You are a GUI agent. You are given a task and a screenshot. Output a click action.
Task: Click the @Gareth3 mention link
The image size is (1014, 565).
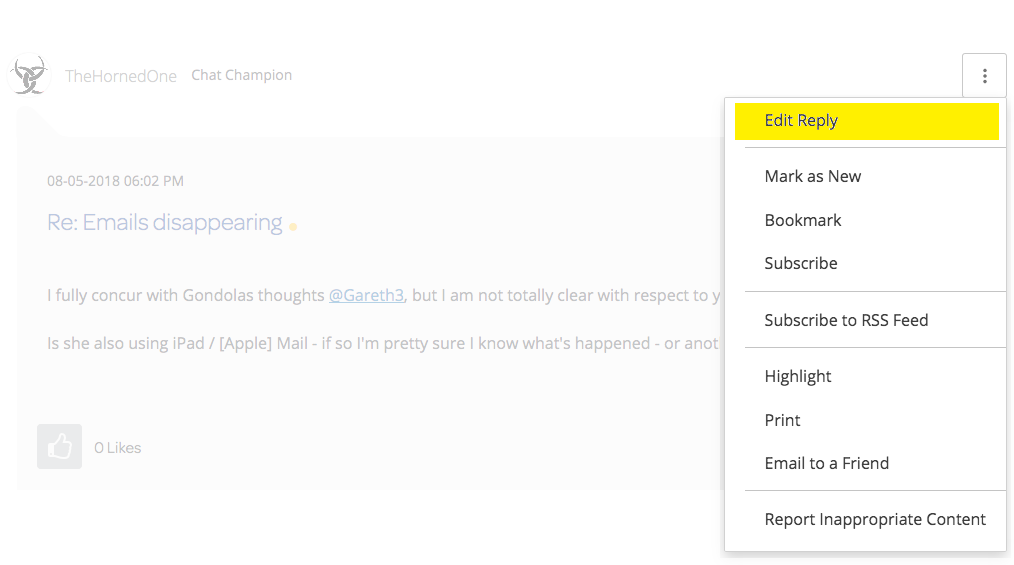[366, 296]
